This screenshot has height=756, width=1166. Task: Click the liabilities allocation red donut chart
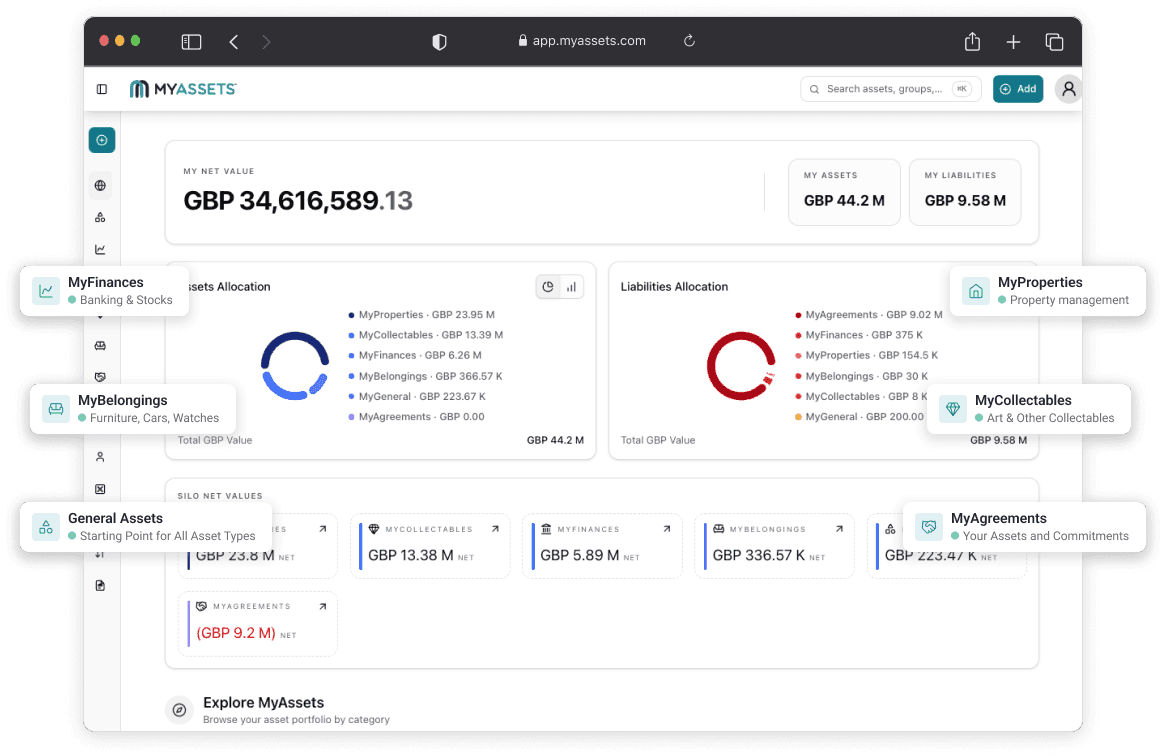741,366
